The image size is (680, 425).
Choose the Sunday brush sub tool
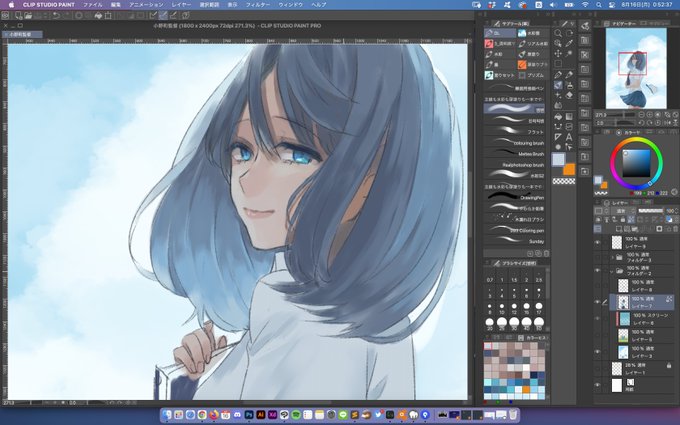514,241
